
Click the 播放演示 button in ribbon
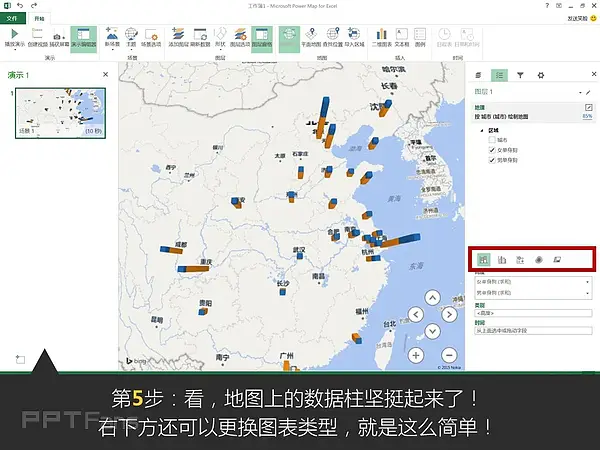[x=16, y=38]
